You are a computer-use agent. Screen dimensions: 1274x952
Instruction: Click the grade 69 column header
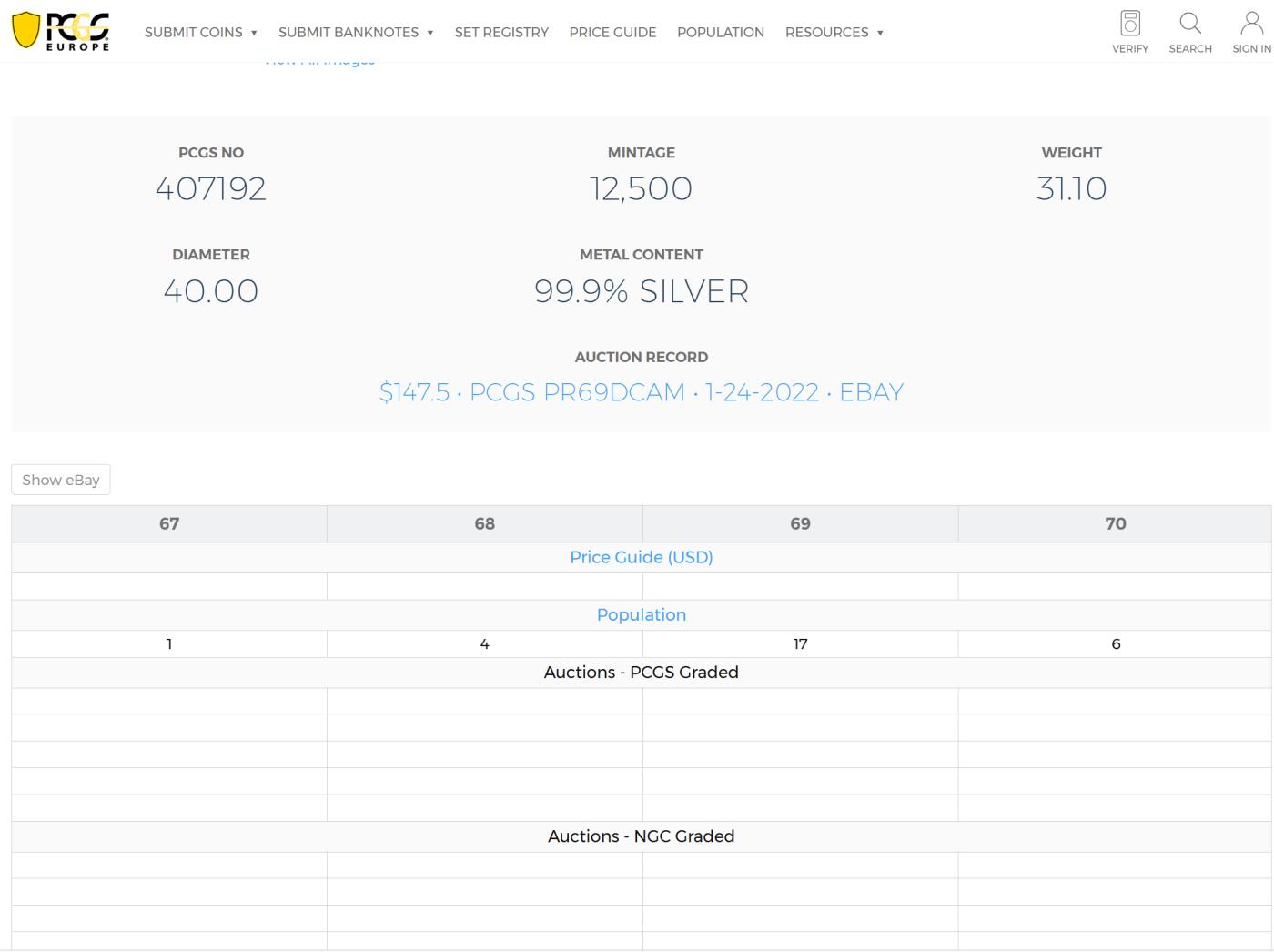(800, 523)
